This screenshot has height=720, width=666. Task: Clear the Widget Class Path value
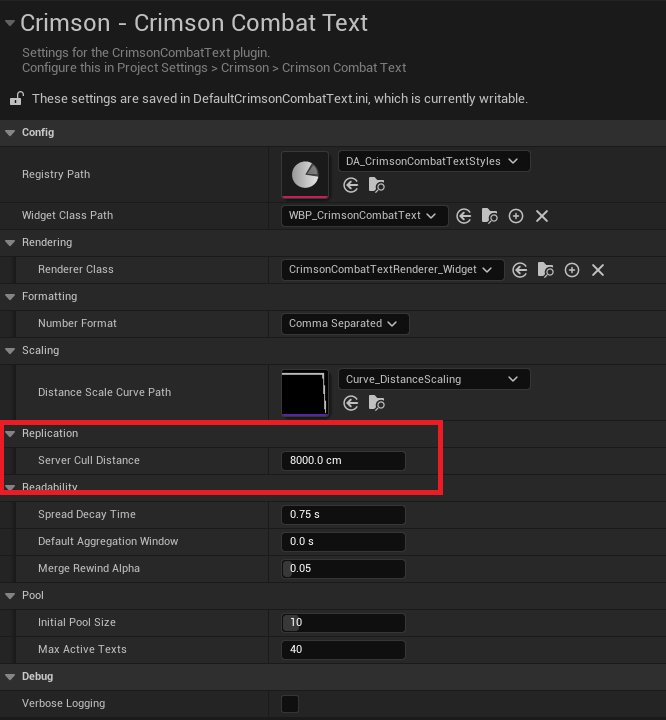pyautogui.click(x=542, y=216)
